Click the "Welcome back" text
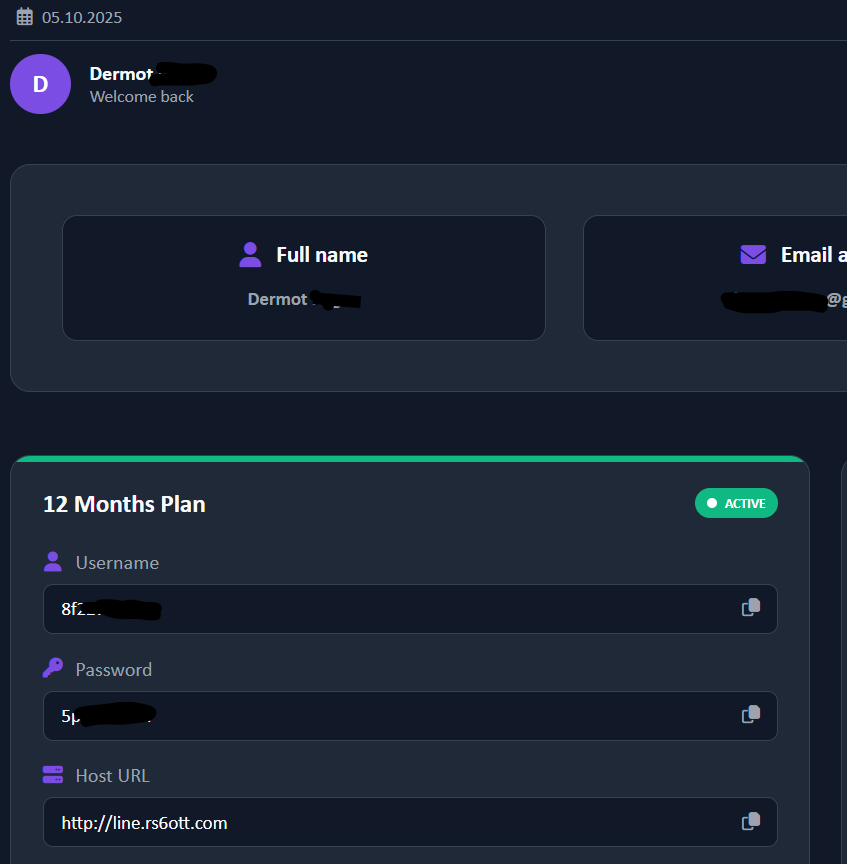 [142, 97]
